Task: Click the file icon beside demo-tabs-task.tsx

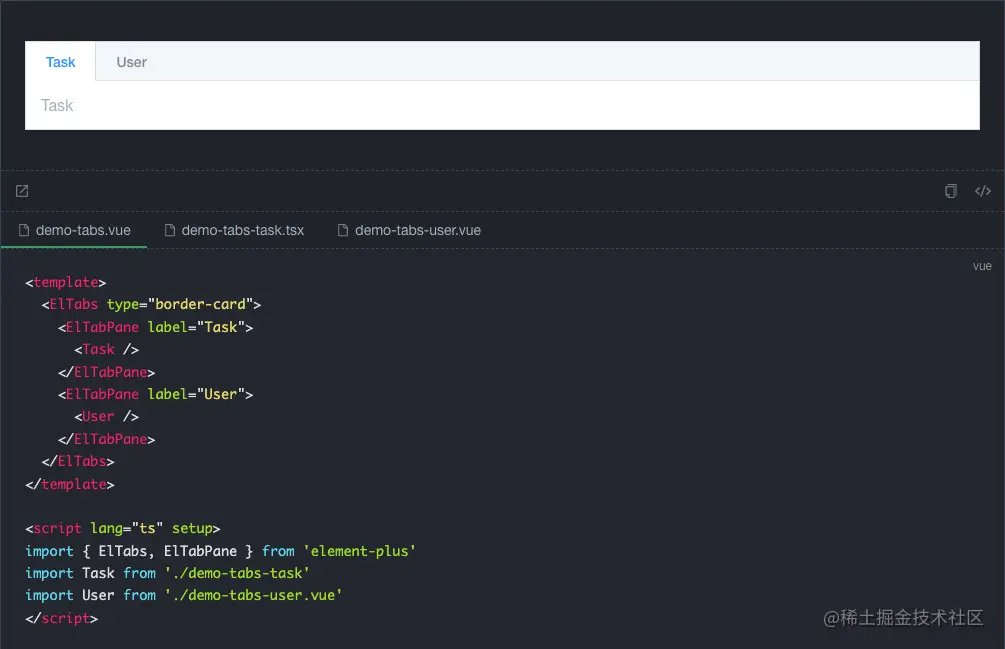Action: (170, 230)
